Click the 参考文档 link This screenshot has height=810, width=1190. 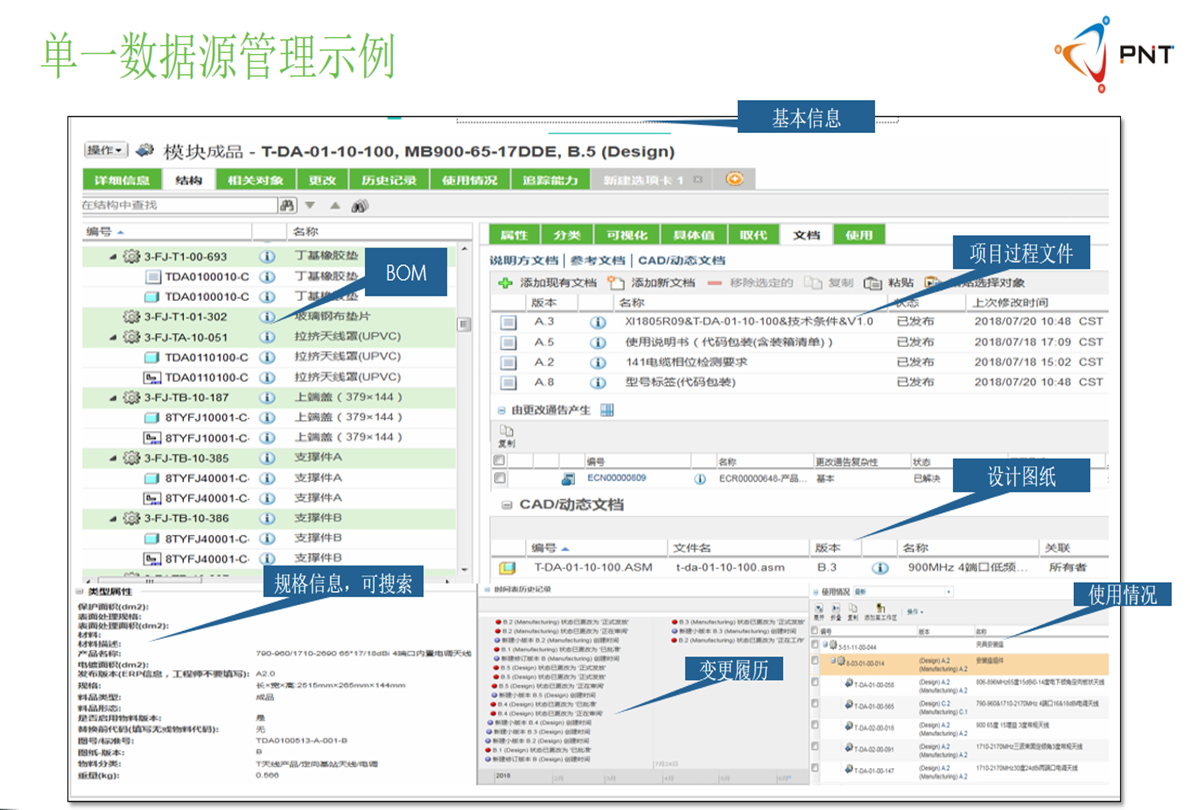[x=597, y=260]
